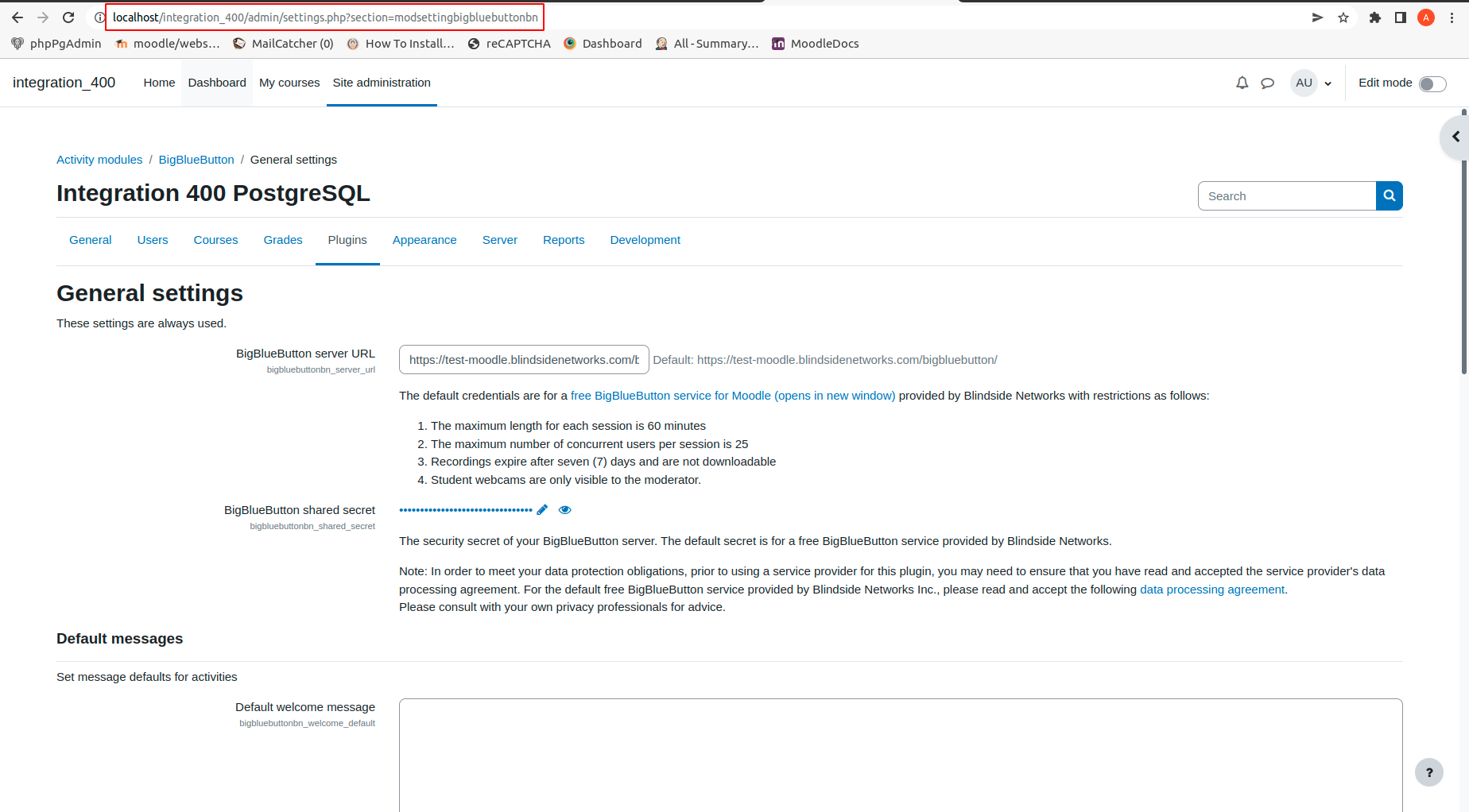1469x812 pixels.
Task: Open Chrome three-dot menu
Action: tap(1452, 17)
